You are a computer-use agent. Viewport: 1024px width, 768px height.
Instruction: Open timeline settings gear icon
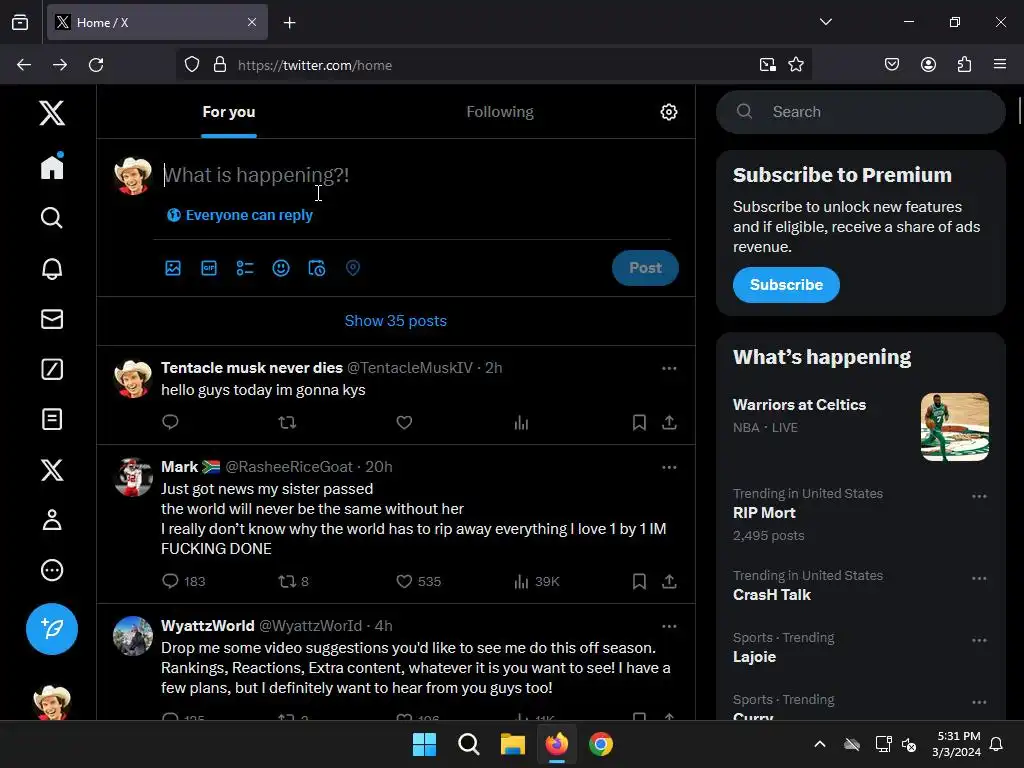[669, 112]
